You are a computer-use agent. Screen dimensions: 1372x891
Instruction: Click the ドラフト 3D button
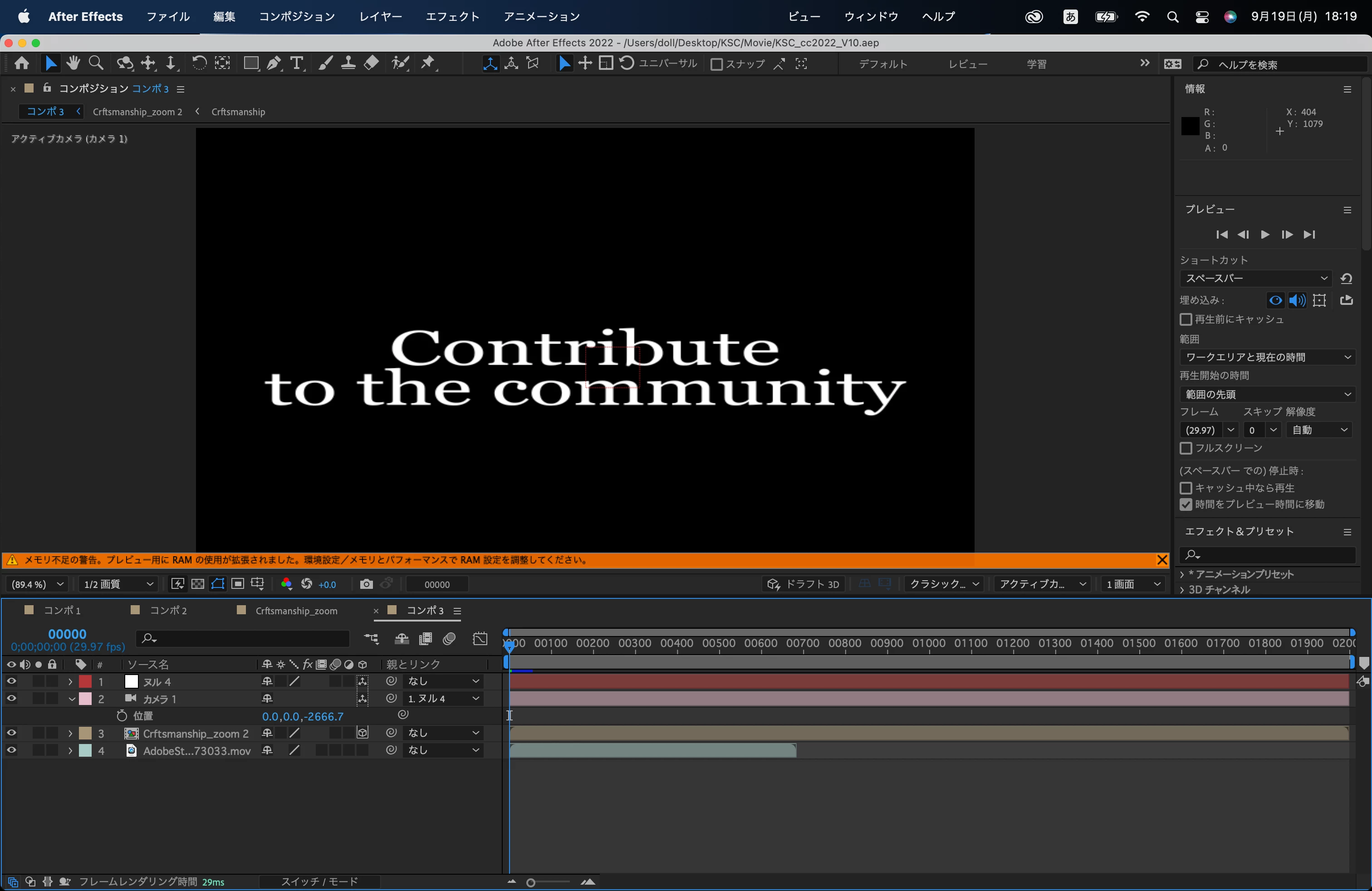tap(804, 584)
